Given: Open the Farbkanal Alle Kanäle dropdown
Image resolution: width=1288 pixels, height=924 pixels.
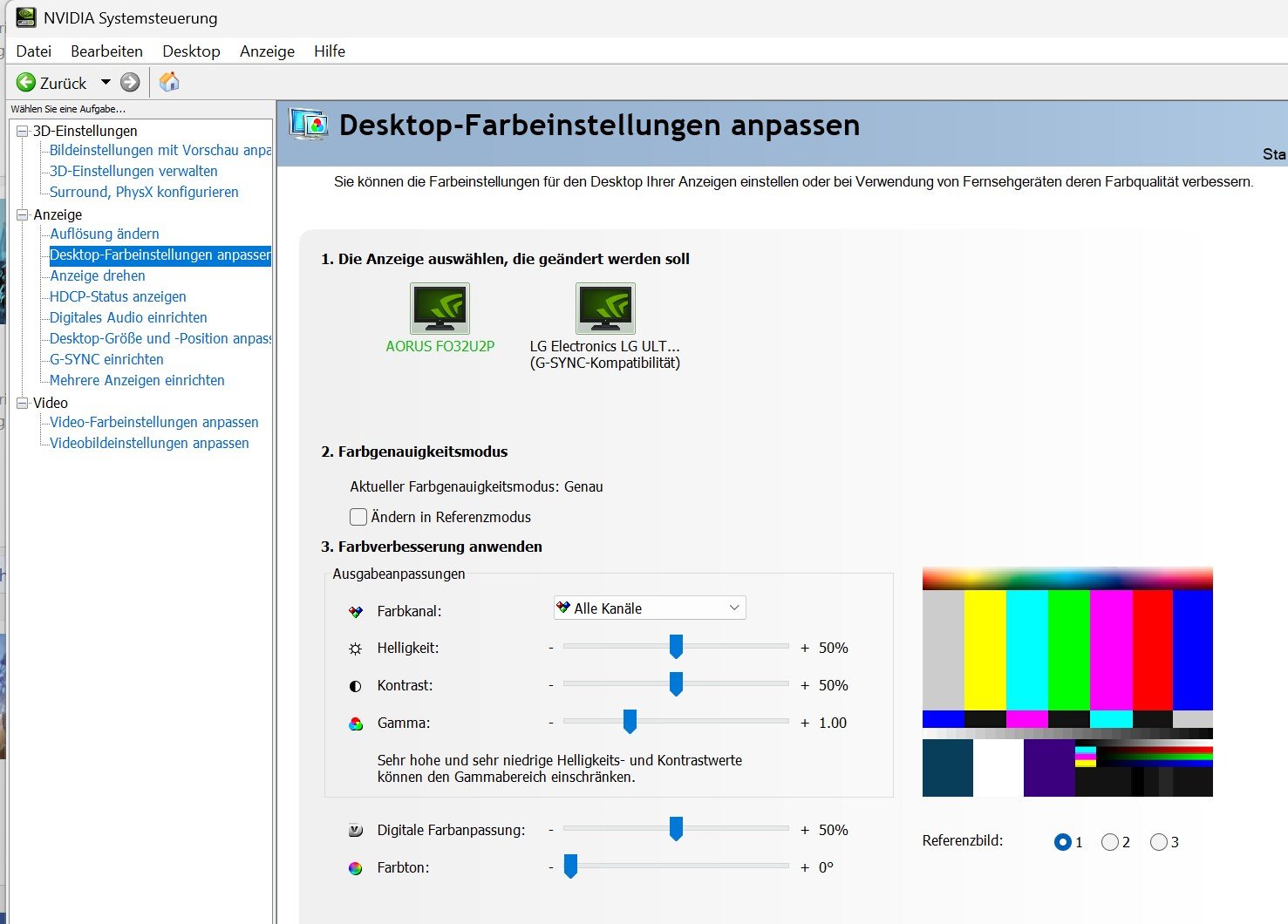Looking at the screenshot, I should click(x=650, y=608).
